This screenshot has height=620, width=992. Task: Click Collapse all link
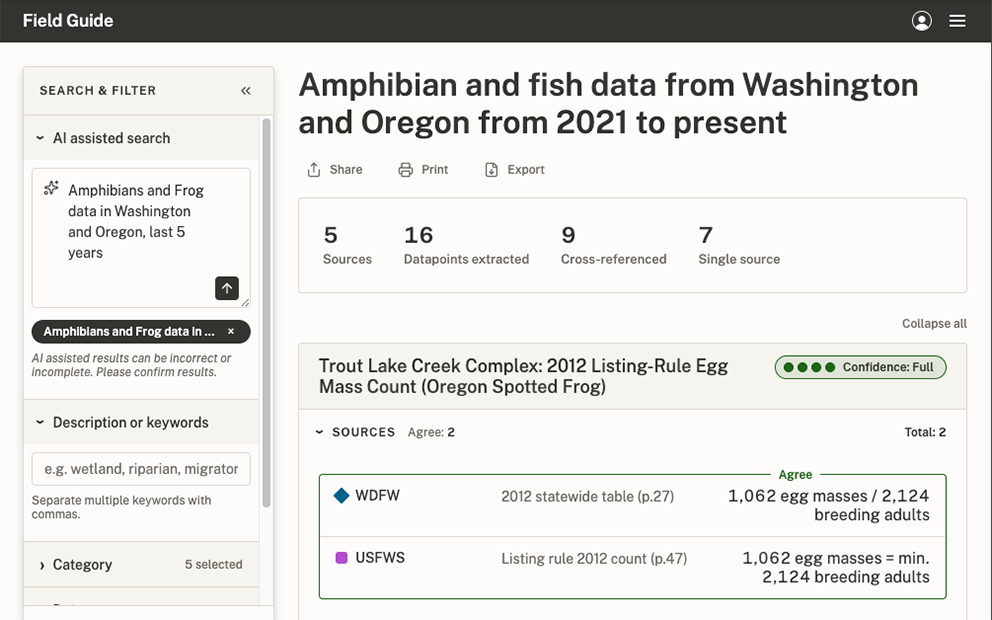click(934, 323)
